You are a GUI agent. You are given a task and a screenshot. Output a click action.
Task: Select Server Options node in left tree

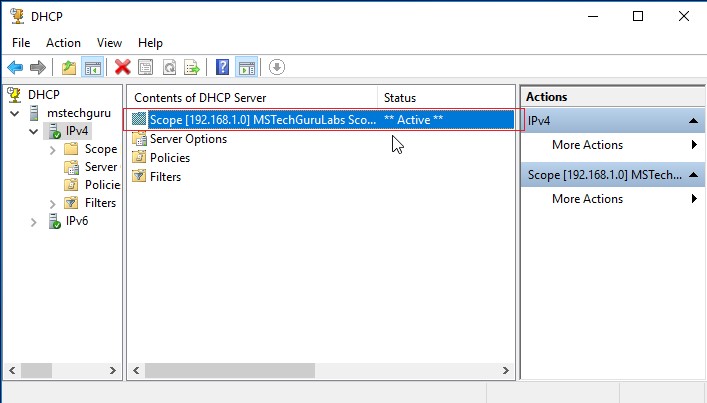[102, 167]
